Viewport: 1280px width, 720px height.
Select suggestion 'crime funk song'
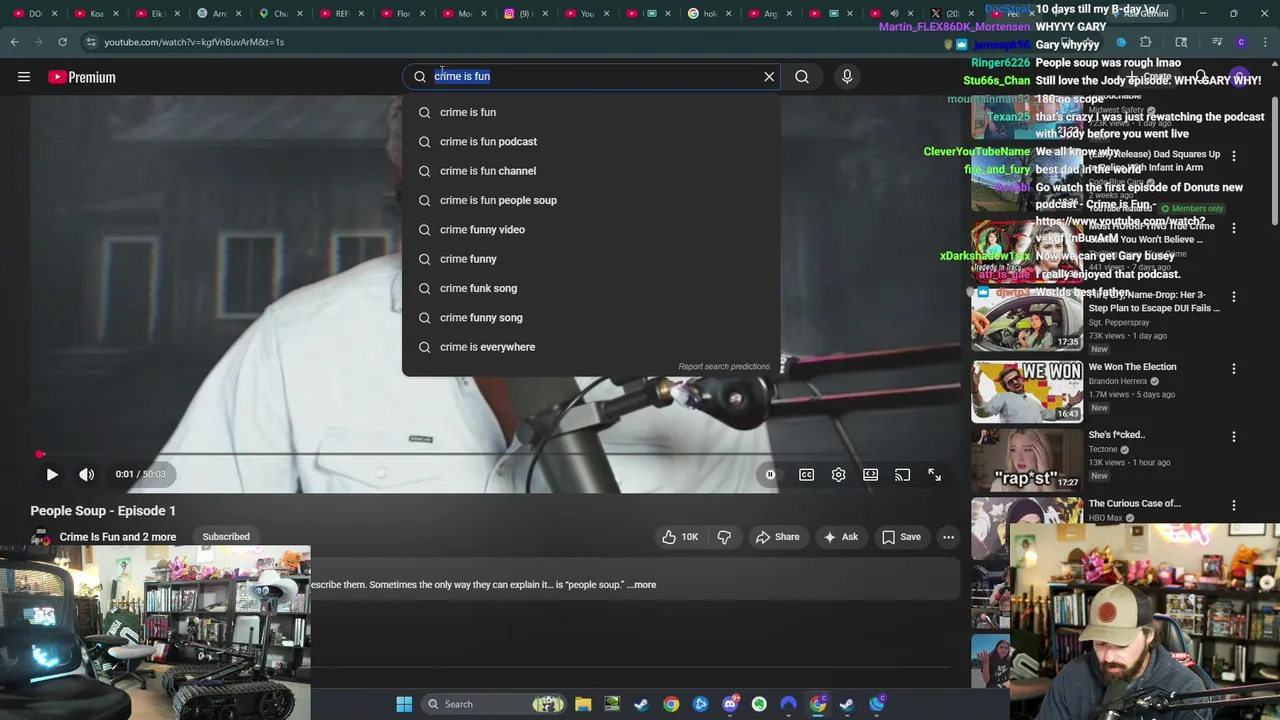591,288
